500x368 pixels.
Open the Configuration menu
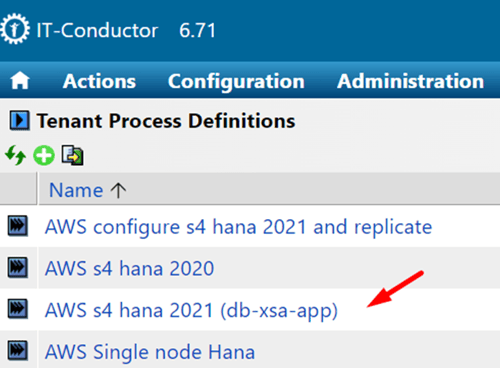[x=236, y=82]
